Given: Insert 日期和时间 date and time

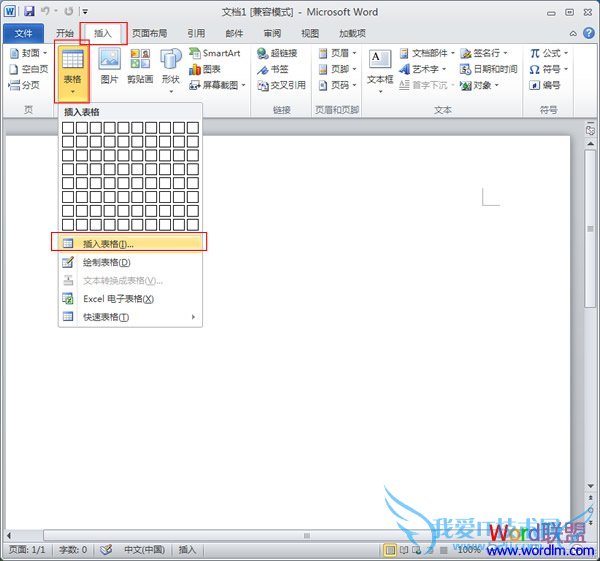Looking at the screenshot, I should pyautogui.click(x=488, y=69).
